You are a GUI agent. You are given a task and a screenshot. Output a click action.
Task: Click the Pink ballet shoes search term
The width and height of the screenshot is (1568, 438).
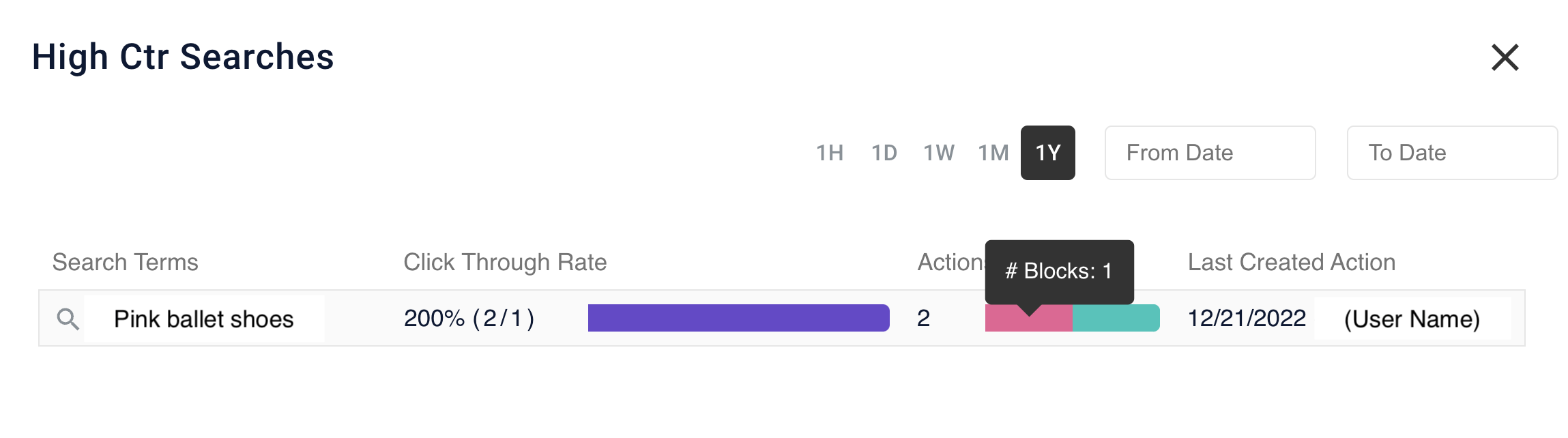pyautogui.click(x=205, y=318)
